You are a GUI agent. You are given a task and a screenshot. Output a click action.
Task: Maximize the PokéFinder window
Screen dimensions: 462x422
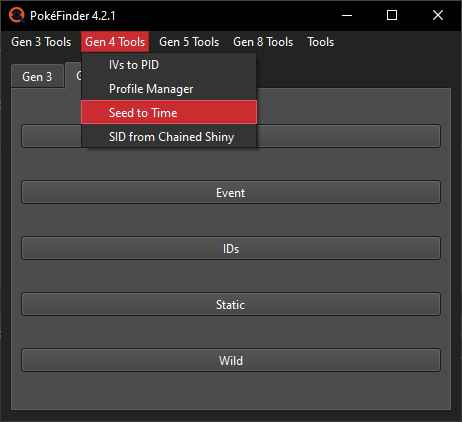[x=392, y=15]
